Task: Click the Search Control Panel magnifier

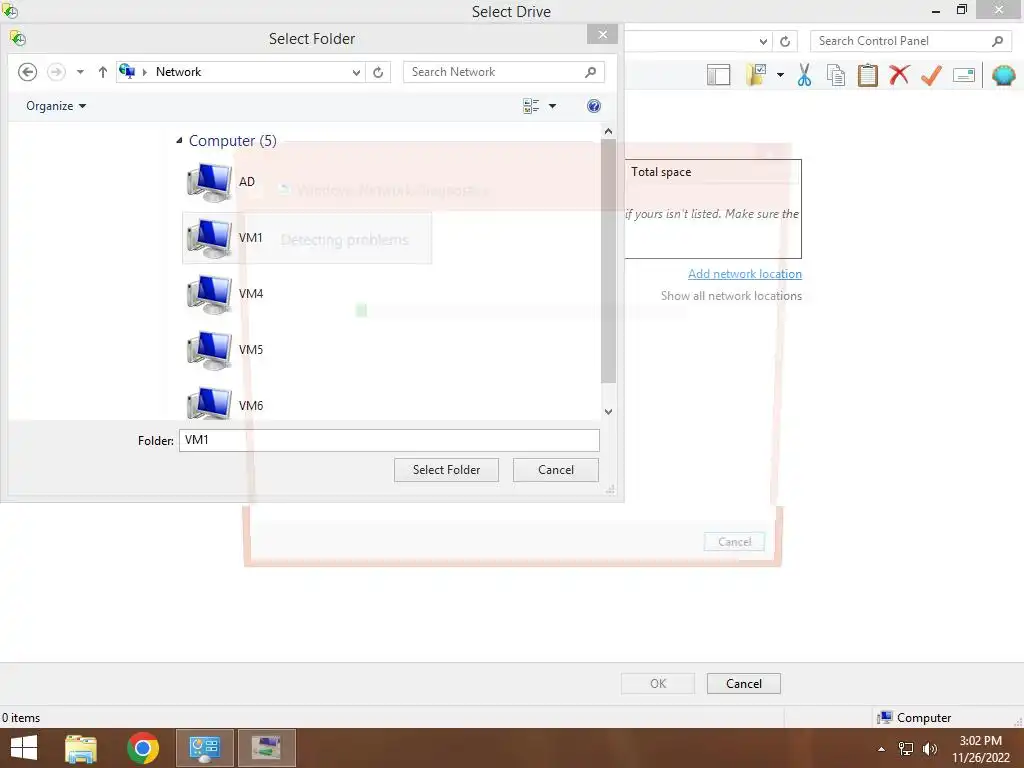Action: point(997,41)
